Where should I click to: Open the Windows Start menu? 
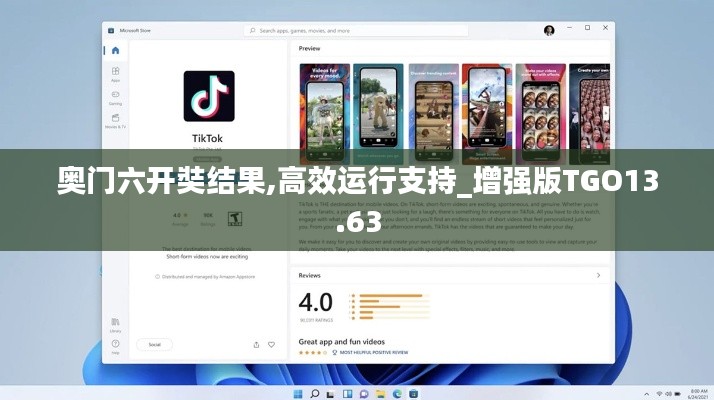click(x=298, y=394)
